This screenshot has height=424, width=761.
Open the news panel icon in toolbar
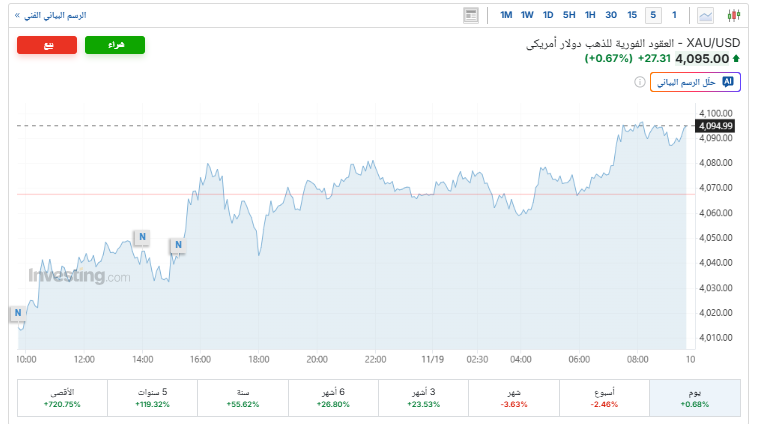pos(471,15)
